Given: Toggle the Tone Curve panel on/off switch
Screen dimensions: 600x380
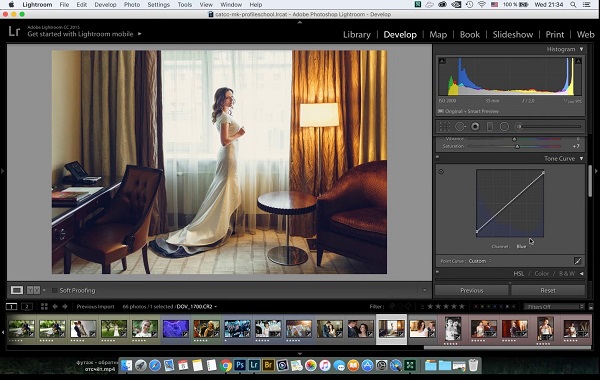Looking at the screenshot, I should [438, 157].
